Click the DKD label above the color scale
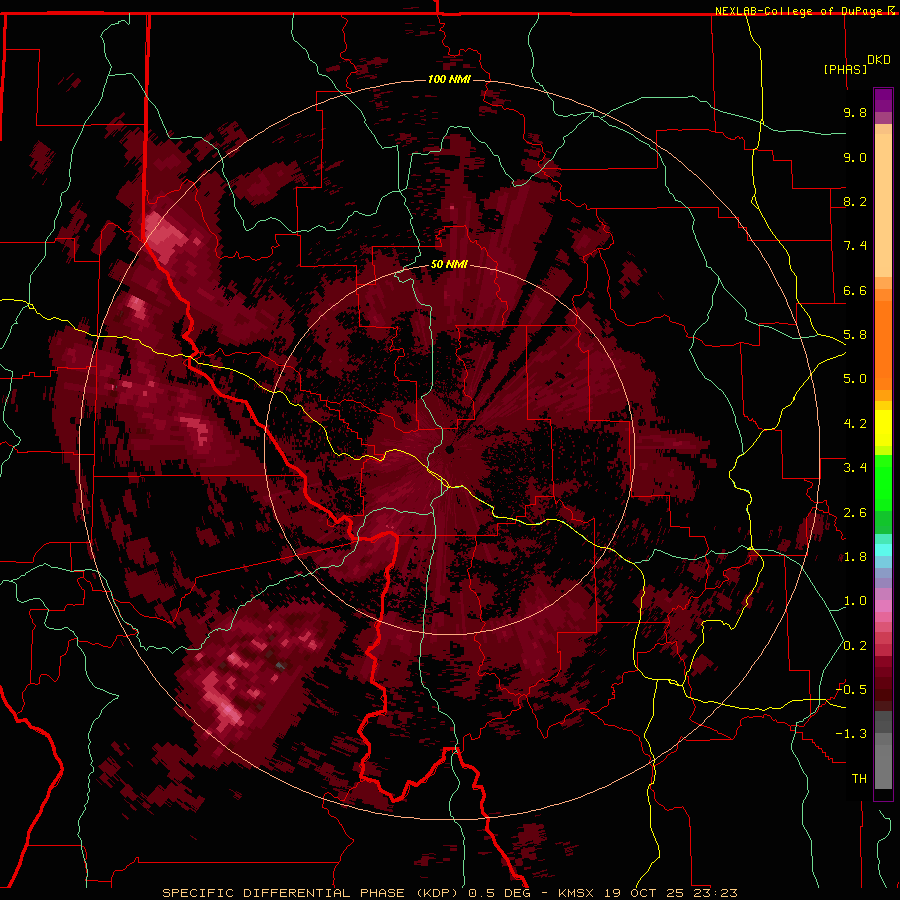This screenshot has height=900, width=900. (x=879, y=60)
